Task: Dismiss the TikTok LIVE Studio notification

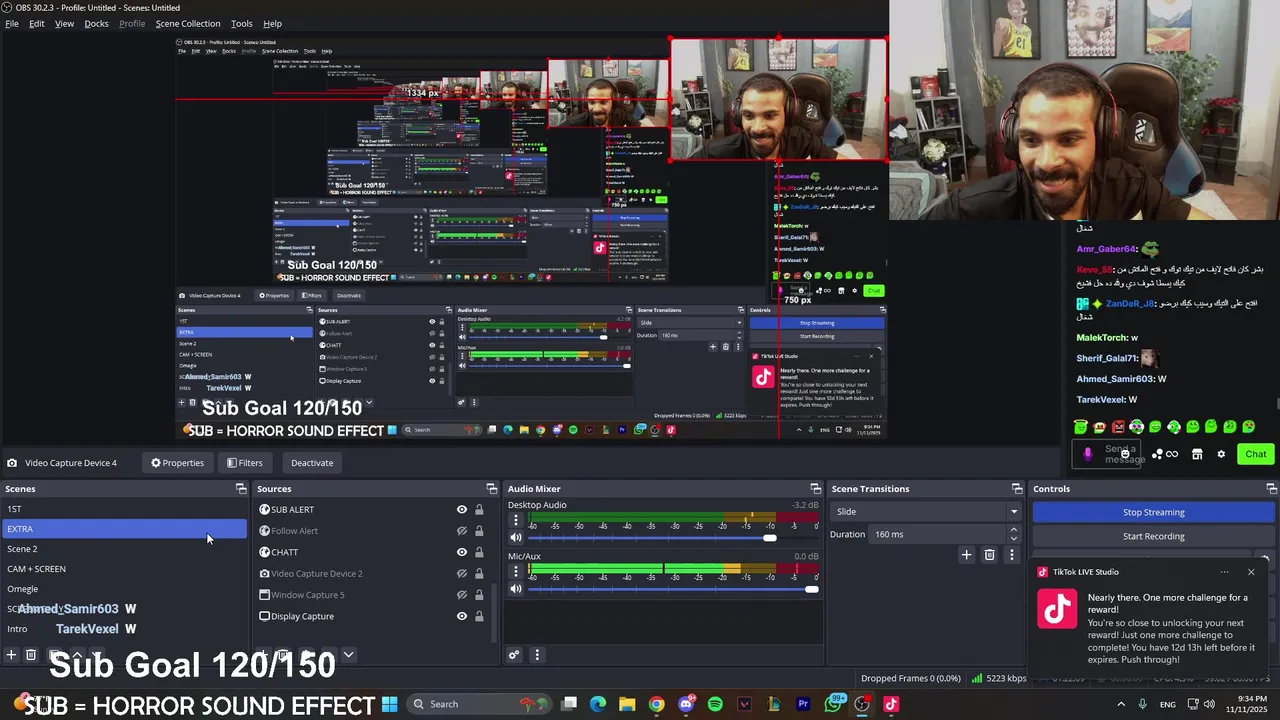Action: (x=1251, y=572)
